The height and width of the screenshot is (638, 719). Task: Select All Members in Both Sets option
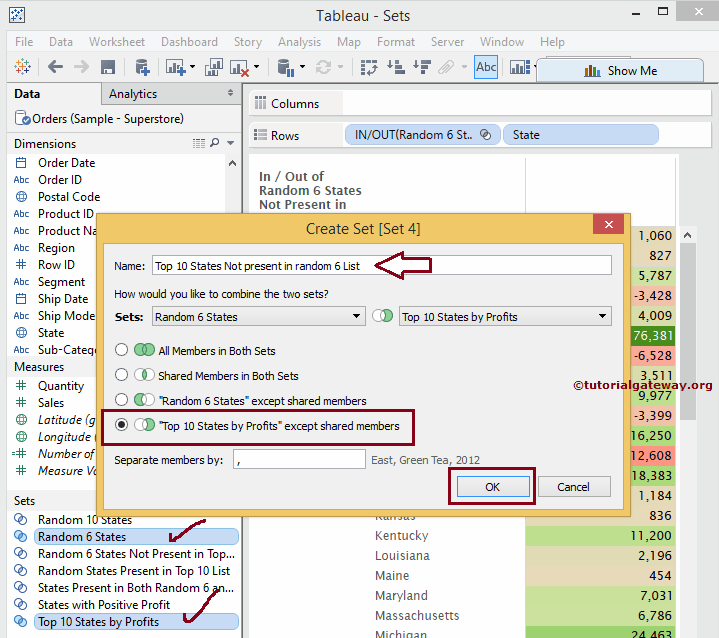pyautogui.click(x=121, y=351)
